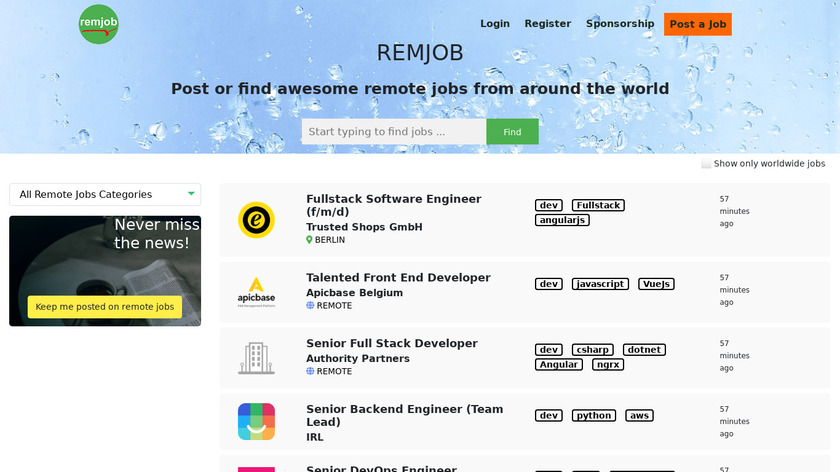This screenshot has width=840, height=472.
Task: Click globe icon beside Apicbase REMOTE
Action: point(310,305)
